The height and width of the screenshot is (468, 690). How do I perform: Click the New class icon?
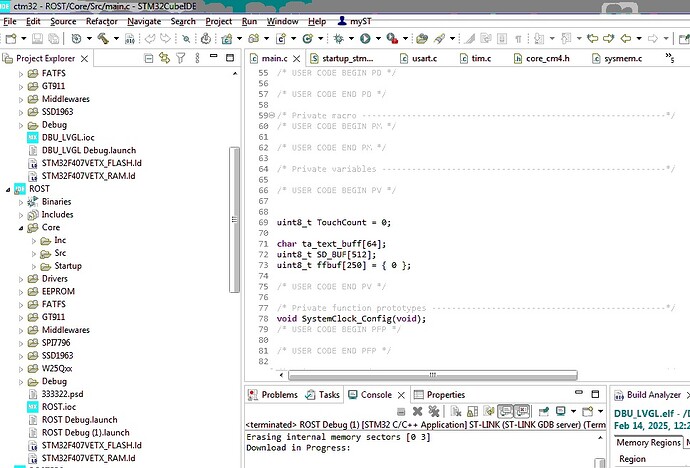click(x=308, y=39)
